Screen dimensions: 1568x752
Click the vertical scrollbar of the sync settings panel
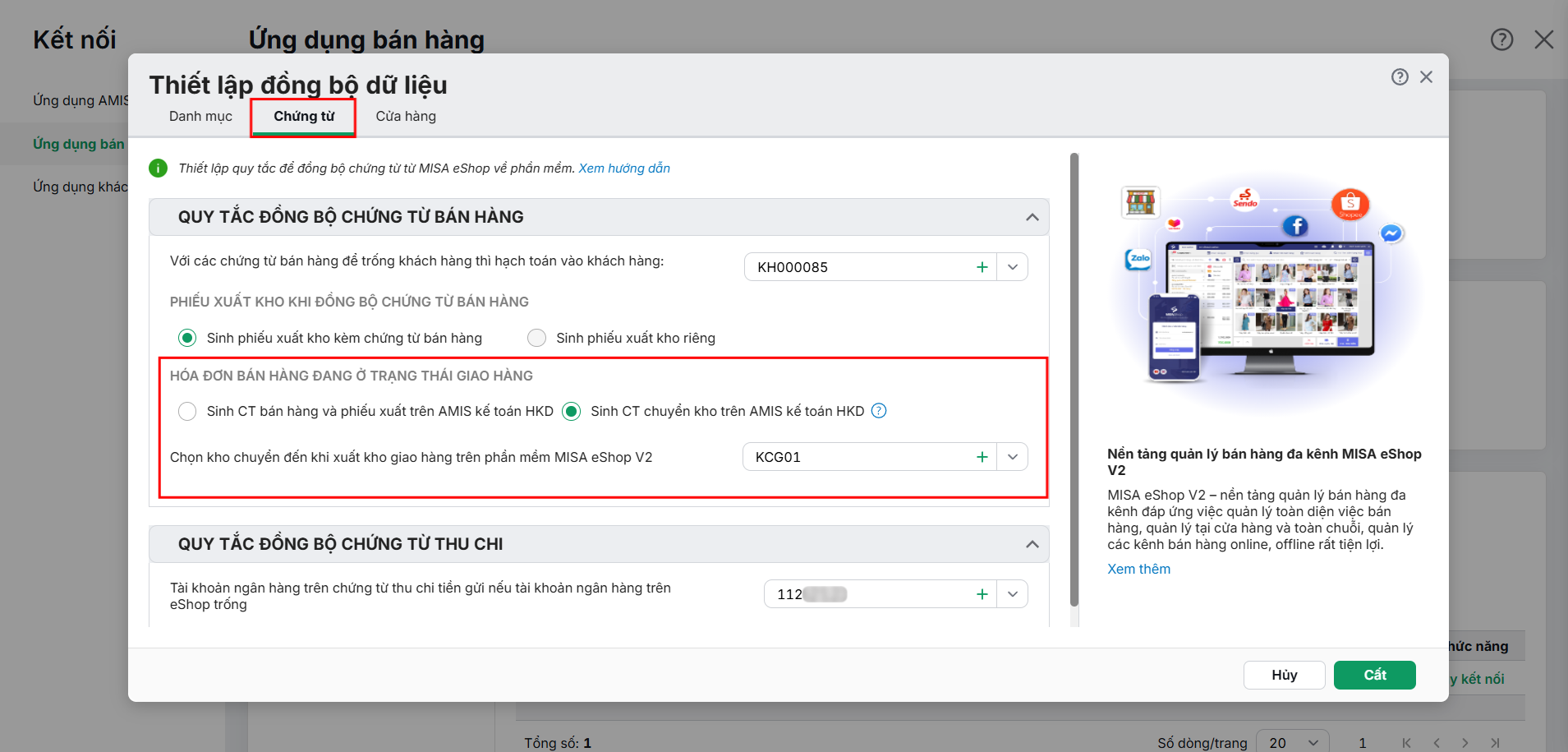(x=1074, y=380)
